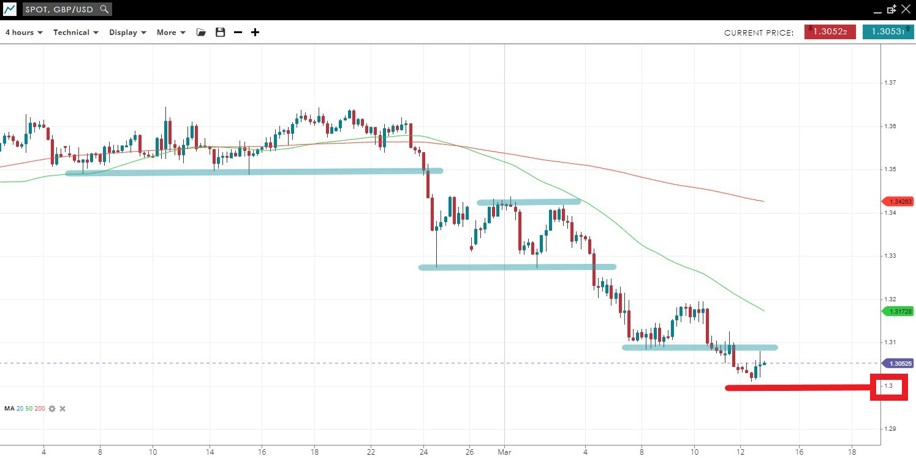Select the MA 20 period label
Viewport: 916px width, 458px height.
pos(22,408)
